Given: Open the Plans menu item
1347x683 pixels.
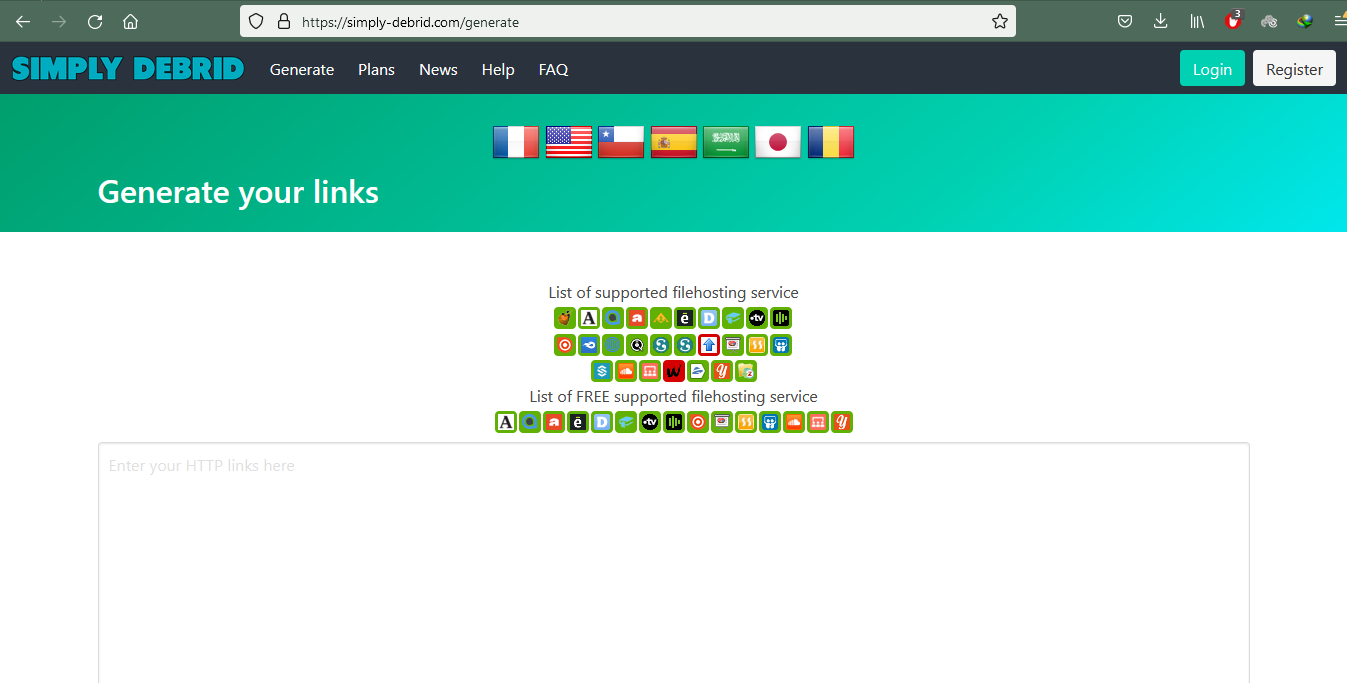Looking at the screenshot, I should [x=377, y=69].
